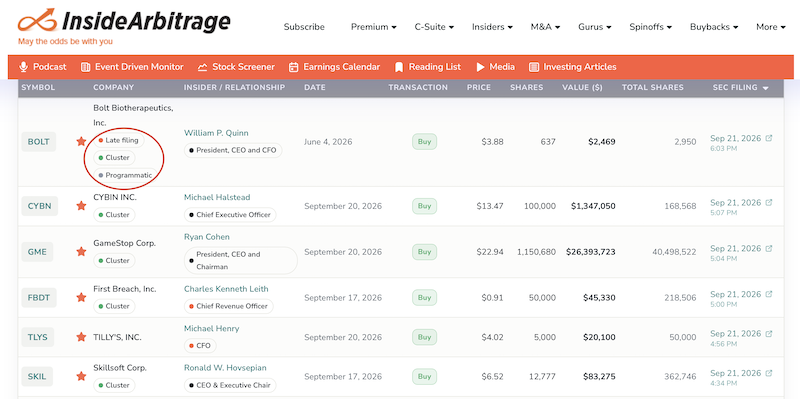The height and width of the screenshot is (399, 800).
Task: Click the TLYS ticker symbol button
Action: [38, 337]
